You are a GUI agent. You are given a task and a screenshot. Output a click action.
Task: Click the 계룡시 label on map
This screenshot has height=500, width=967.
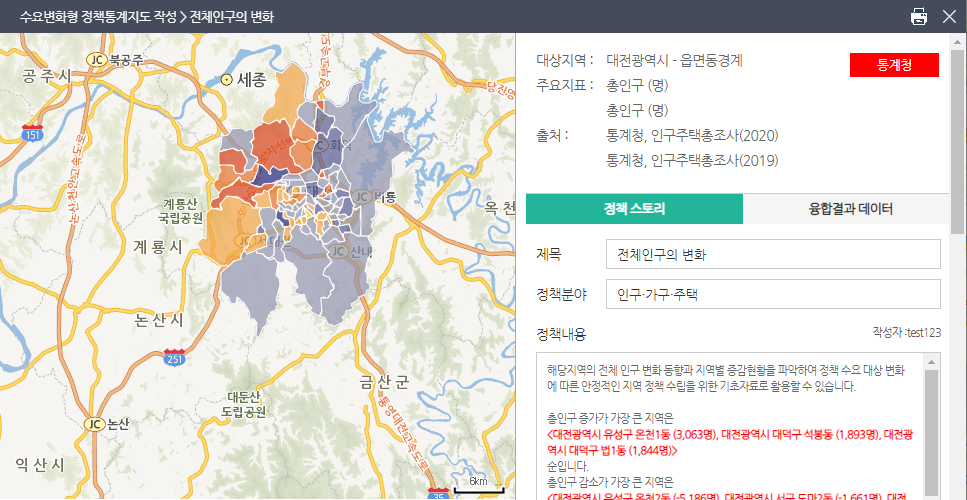[x=158, y=247]
